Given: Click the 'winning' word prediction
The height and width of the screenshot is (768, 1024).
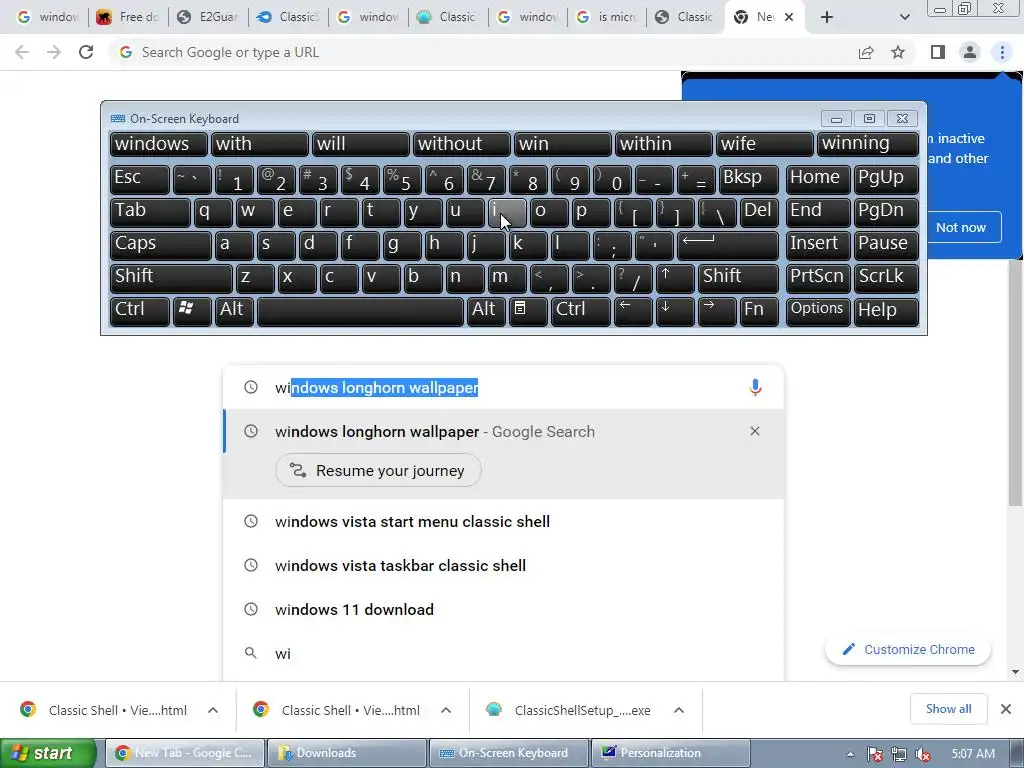Looking at the screenshot, I should (x=867, y=144).
